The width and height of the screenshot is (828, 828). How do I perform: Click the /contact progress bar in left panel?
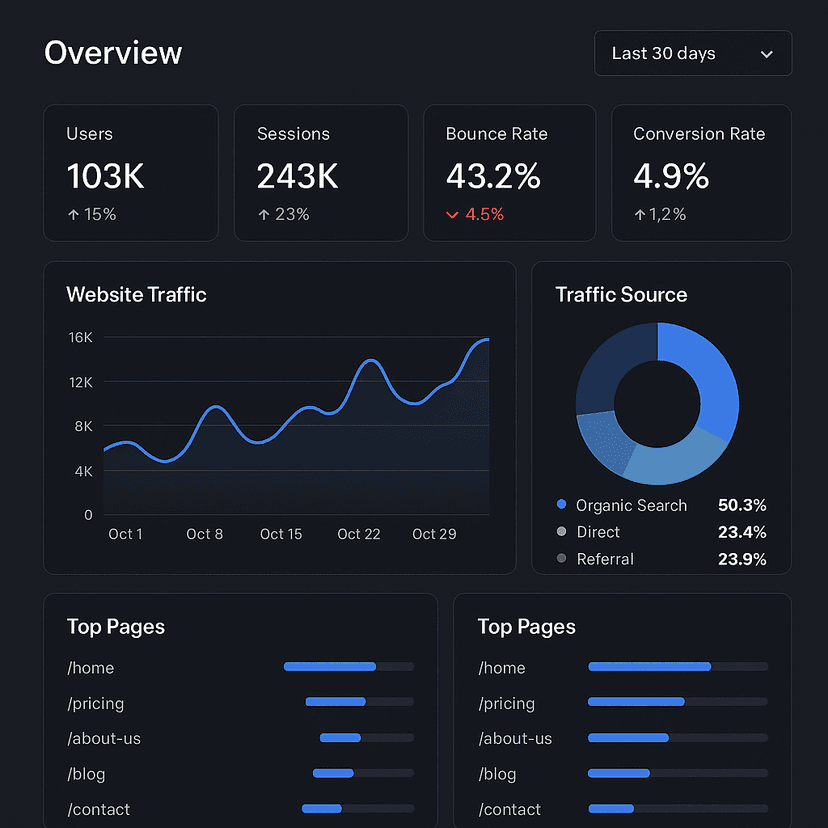point(357,808)
